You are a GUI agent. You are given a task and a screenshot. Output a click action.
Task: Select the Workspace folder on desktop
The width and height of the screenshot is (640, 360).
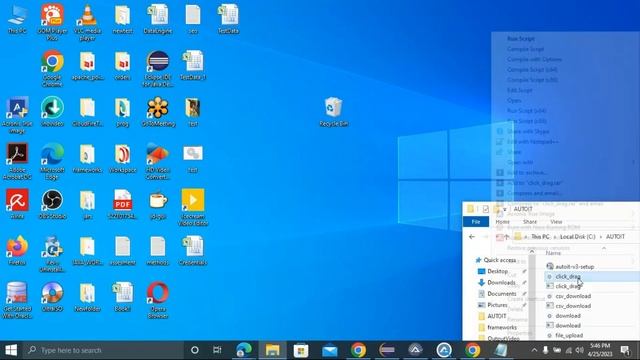[x=122, y=158]
